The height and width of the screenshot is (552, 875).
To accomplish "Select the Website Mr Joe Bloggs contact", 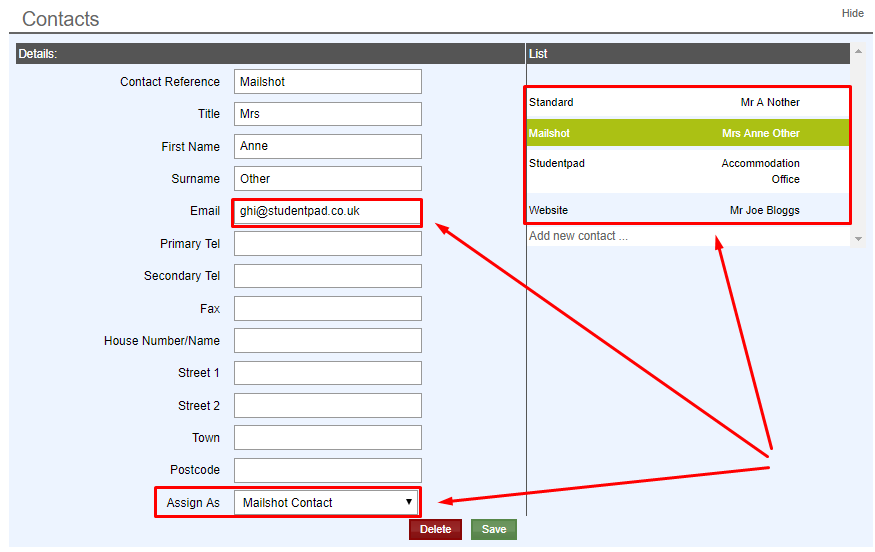I will point(688,210).
